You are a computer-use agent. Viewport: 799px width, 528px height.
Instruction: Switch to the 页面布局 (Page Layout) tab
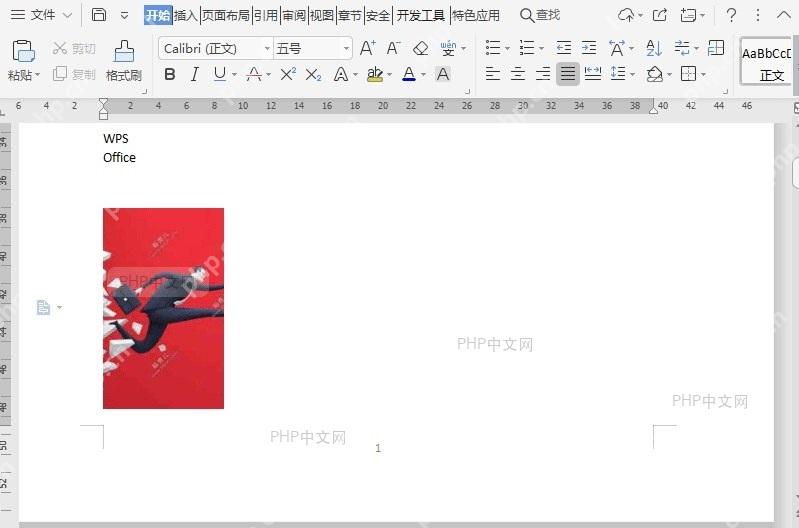pyautogui.click(x=226, y=15)
